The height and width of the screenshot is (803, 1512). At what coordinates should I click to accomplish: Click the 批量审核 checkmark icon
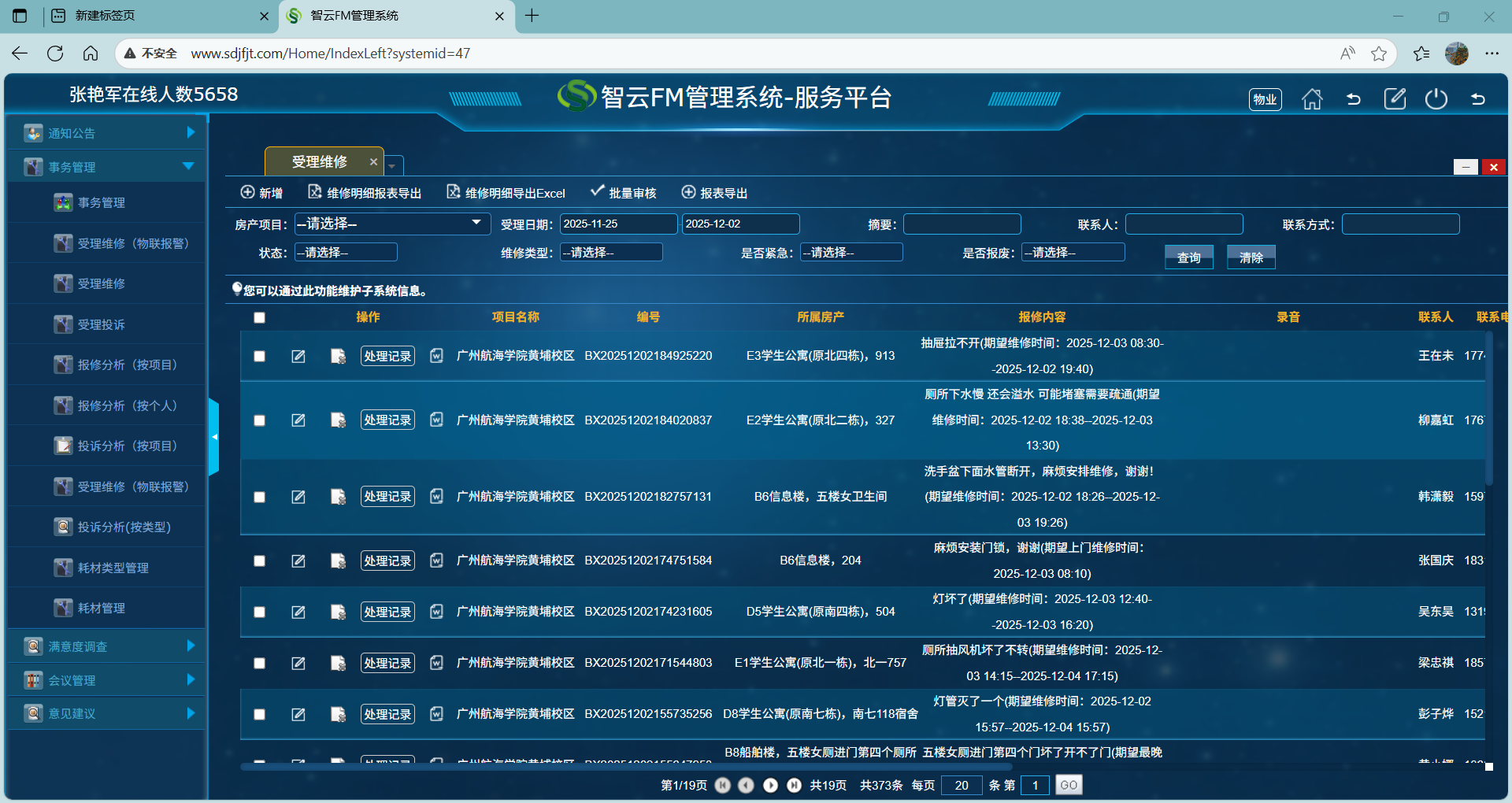pos(597,191)
